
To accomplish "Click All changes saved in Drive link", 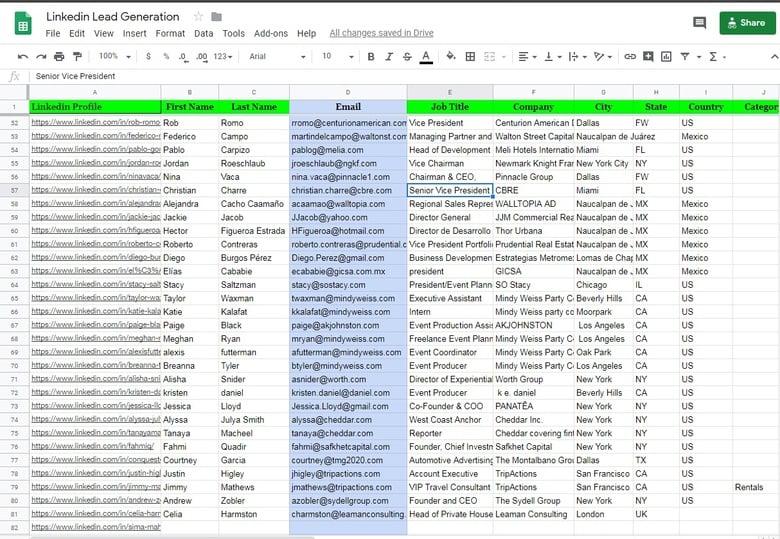I will click(x=382, y=33).
